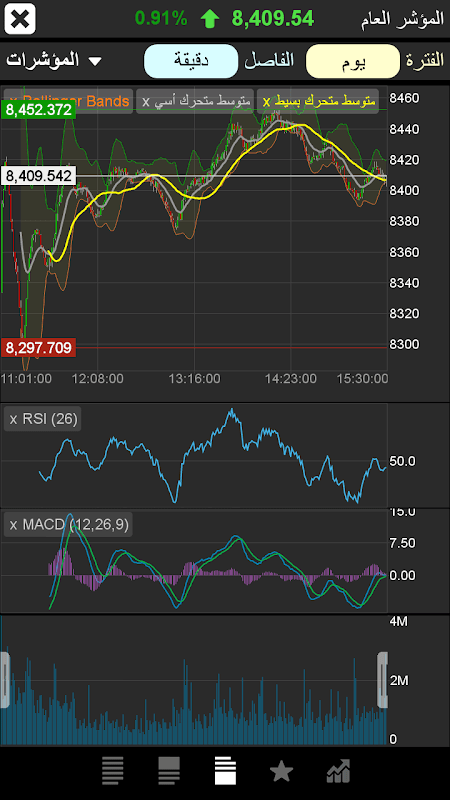Screen dimensions: 450x800
Task: Tap the striped list icon
Action: pos(113,770)
